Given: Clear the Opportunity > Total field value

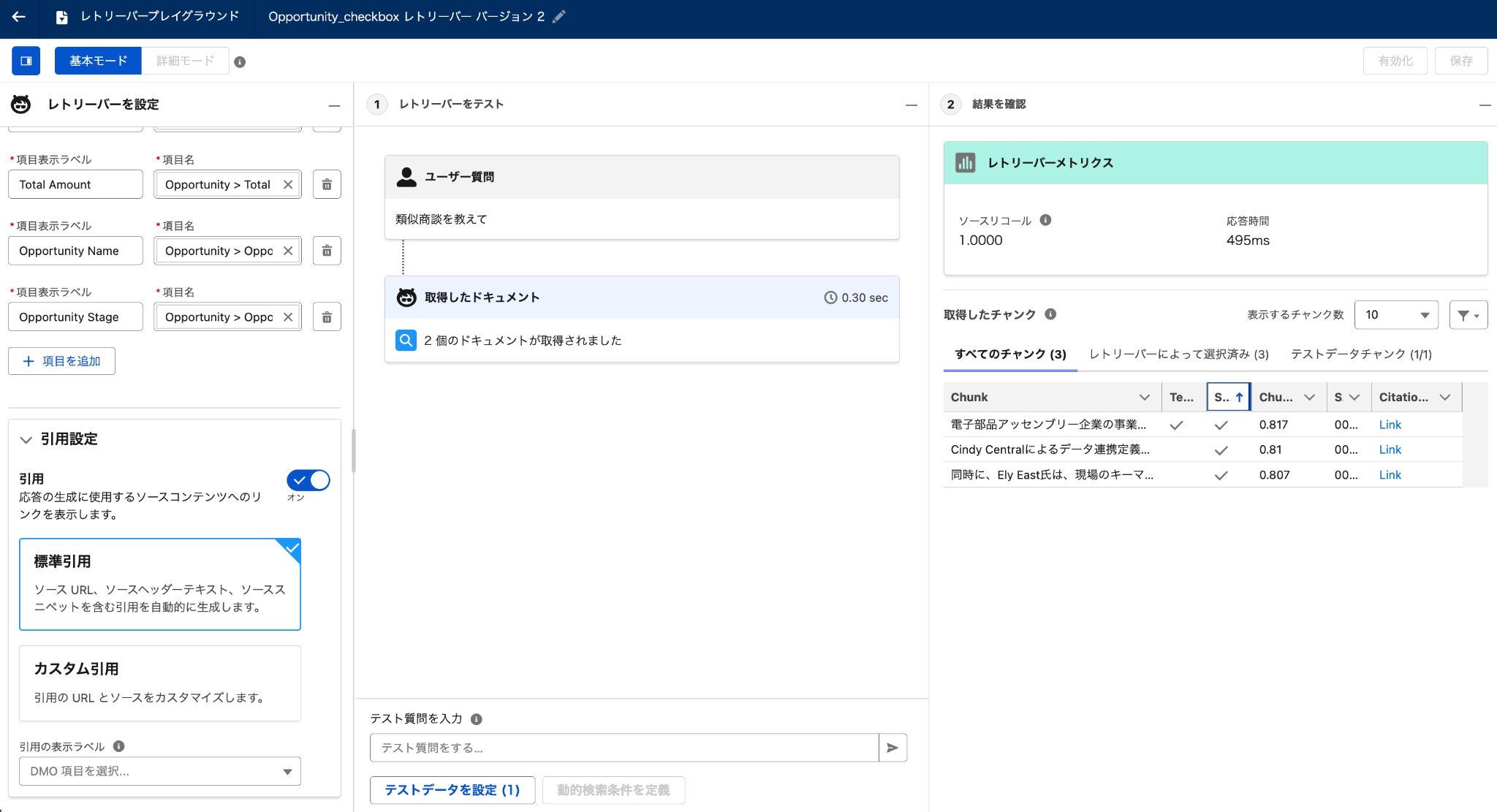Looking at the screenshot, I should click(288, 185).
